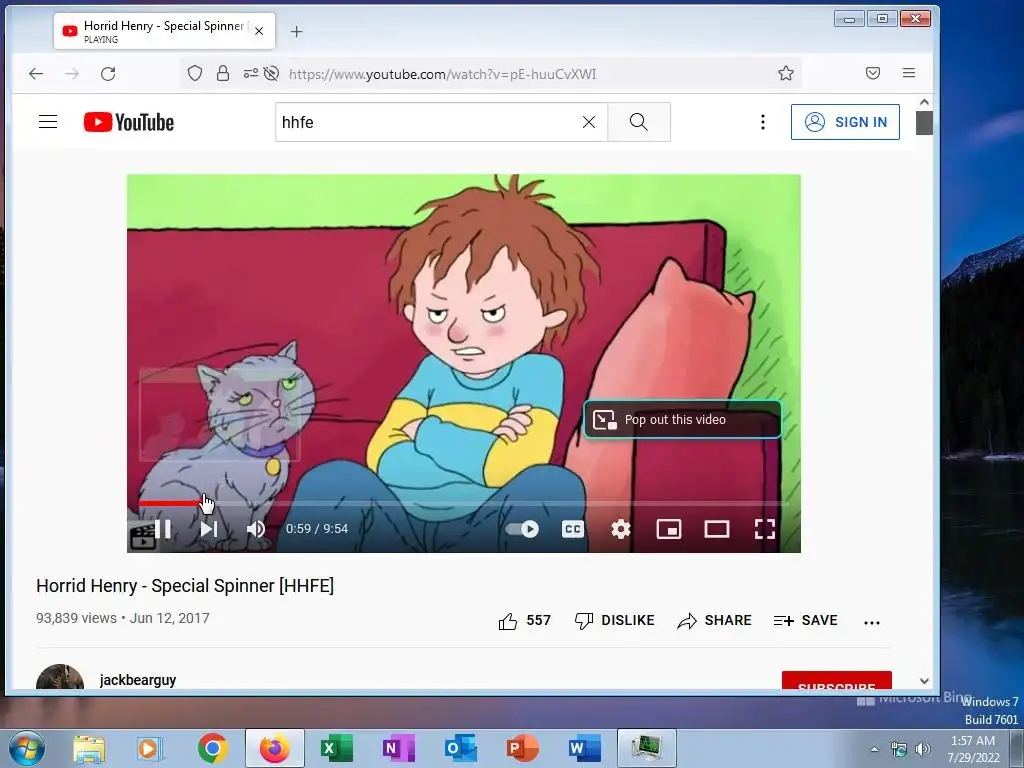
Task: Open Excel from the taskbar
Action: click(336, 748)
